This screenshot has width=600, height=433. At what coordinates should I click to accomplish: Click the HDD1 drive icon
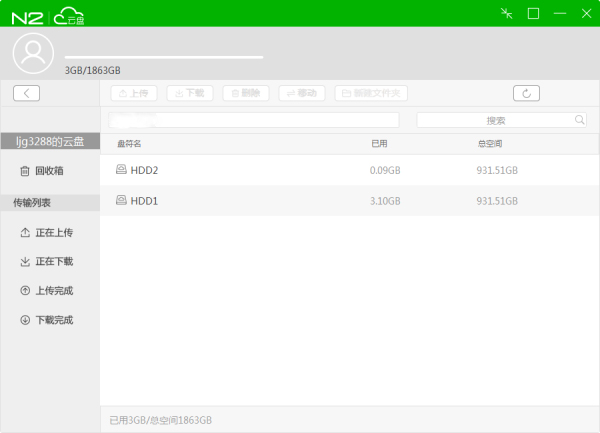click(x=121, y=201)
